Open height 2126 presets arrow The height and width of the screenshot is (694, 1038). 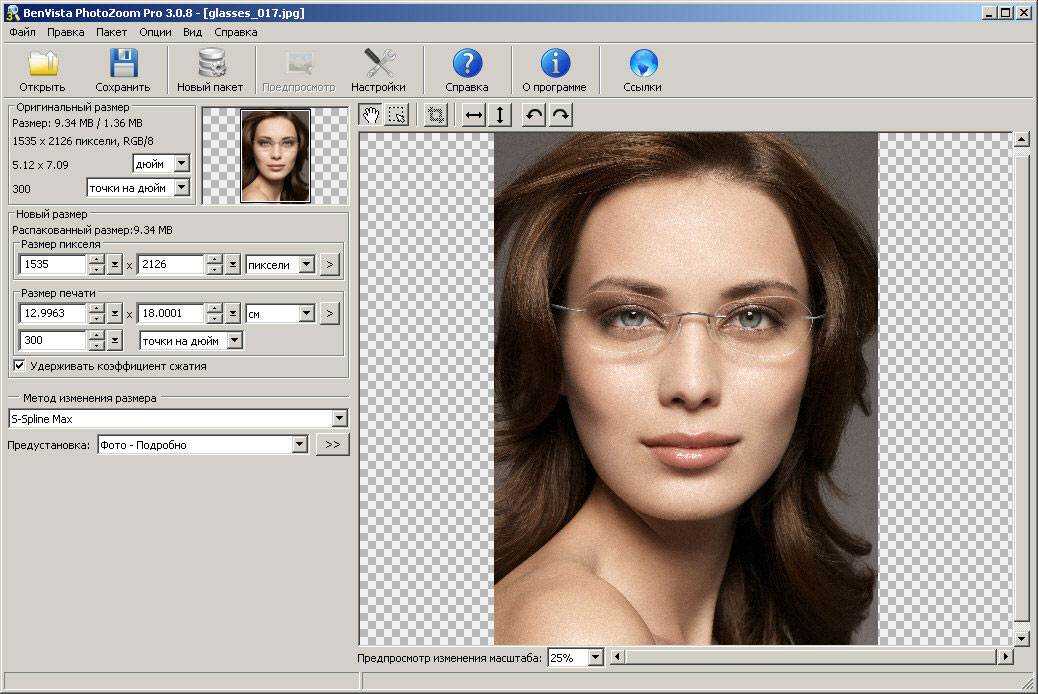232,264
